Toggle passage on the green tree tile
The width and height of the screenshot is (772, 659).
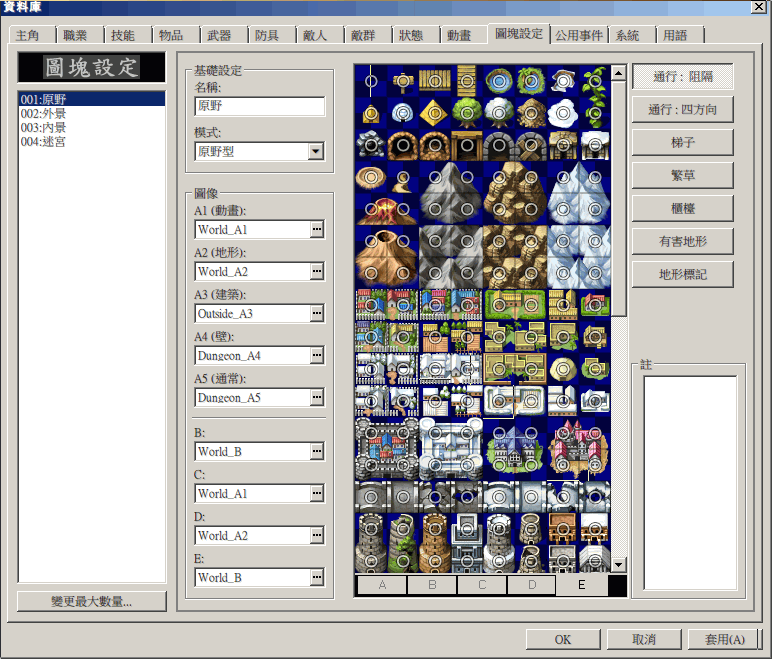[x=467, y=113]
